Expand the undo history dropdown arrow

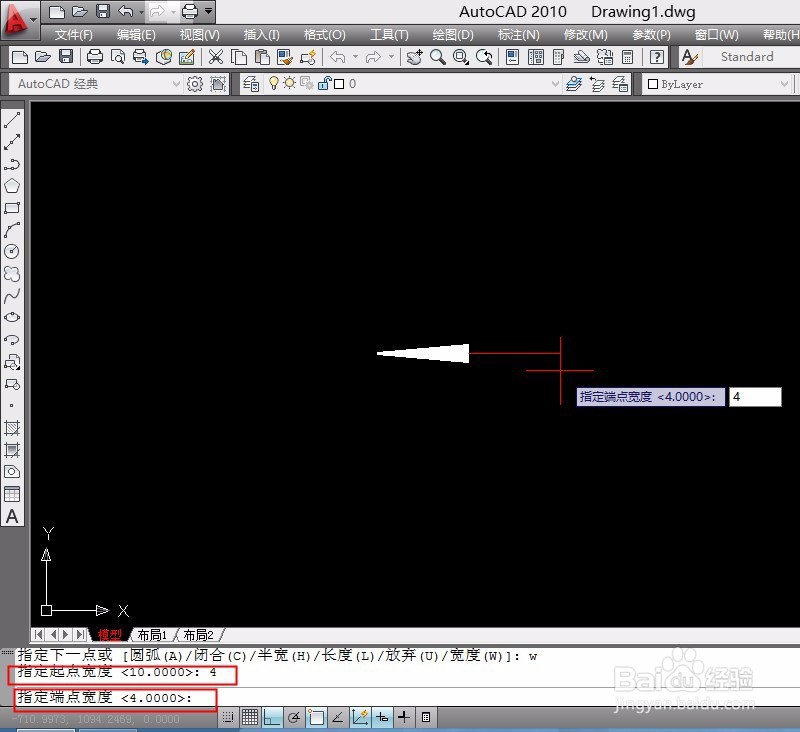click(x=356, y=57)
